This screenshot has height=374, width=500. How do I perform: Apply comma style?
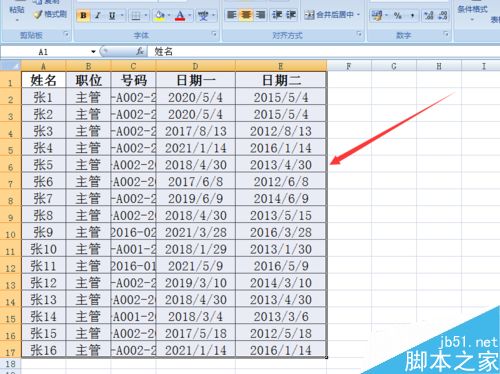[412, 15]
